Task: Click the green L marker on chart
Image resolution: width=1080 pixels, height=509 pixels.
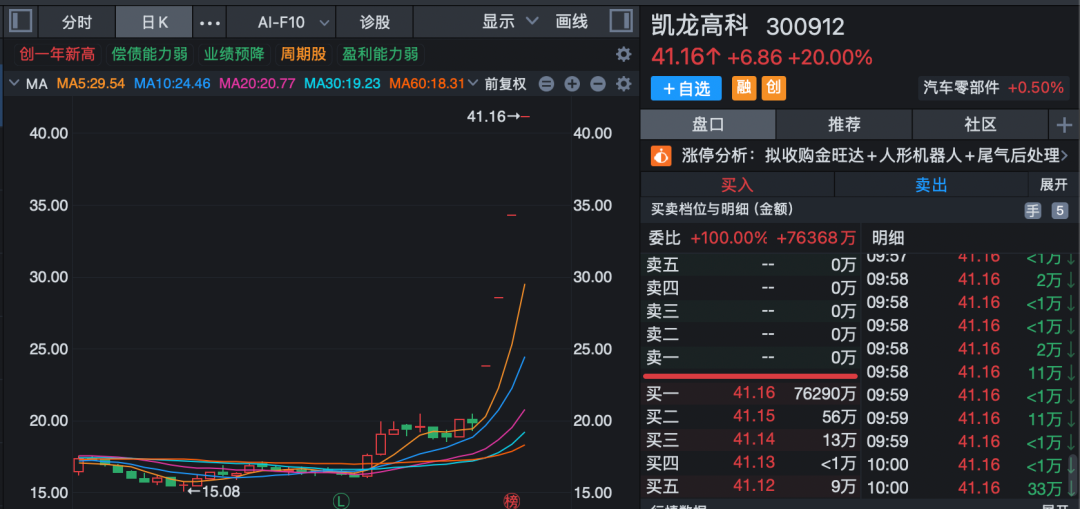Action: point(342,499)
